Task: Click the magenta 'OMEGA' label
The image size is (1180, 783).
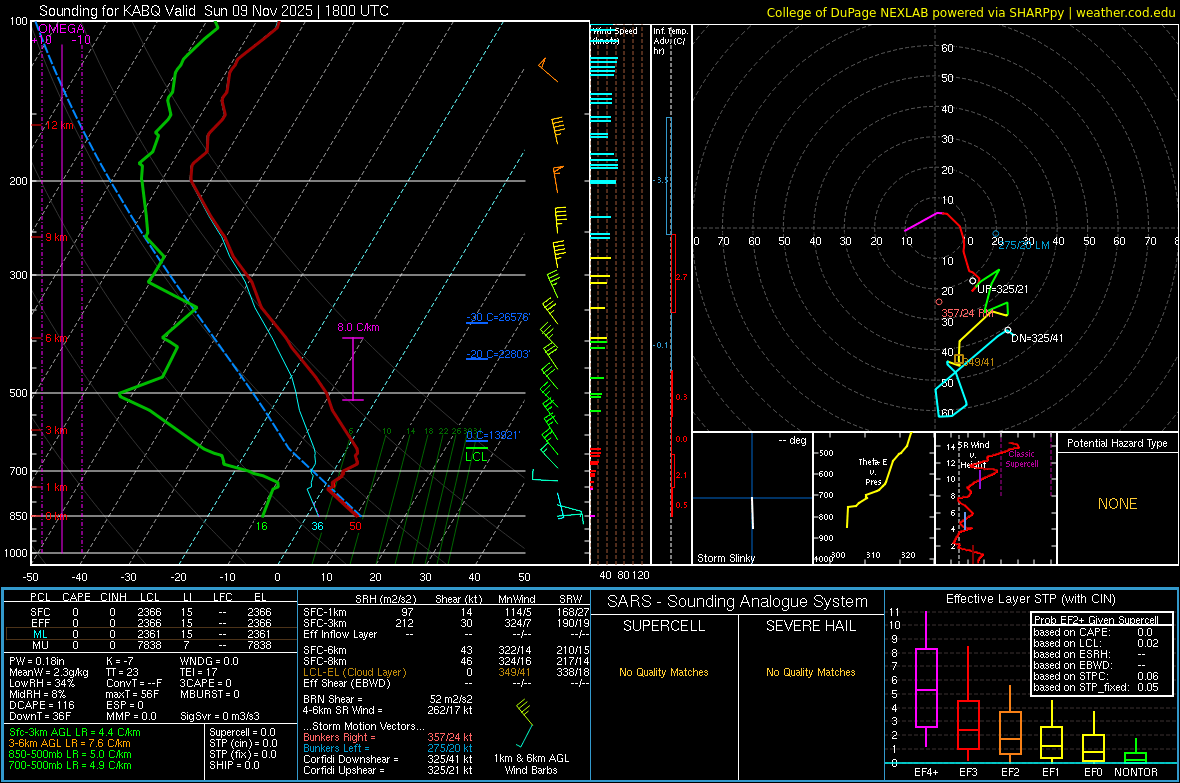Action: click(62, 29)
